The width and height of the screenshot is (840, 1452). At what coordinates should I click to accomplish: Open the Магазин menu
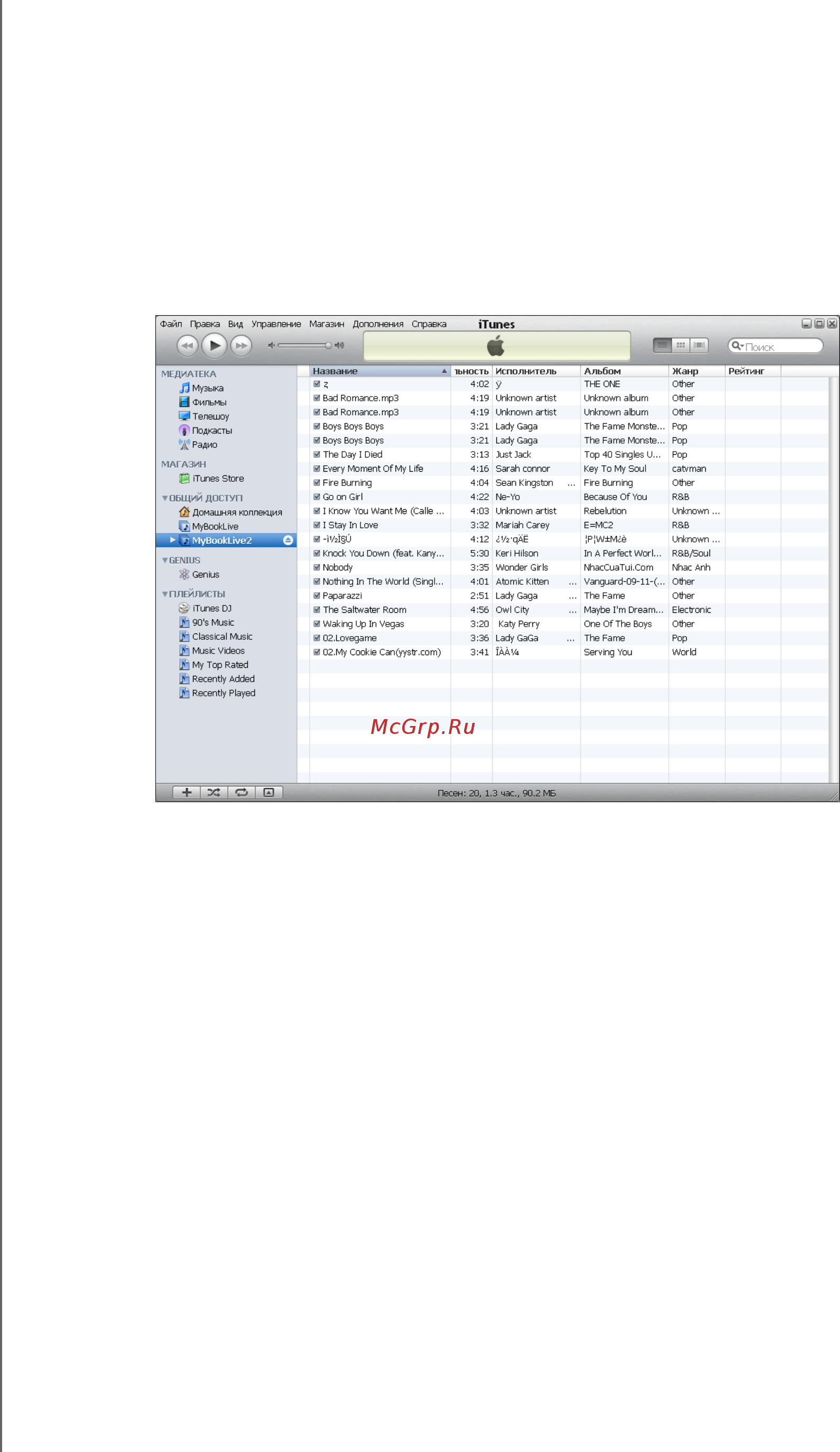coord(327,324)
